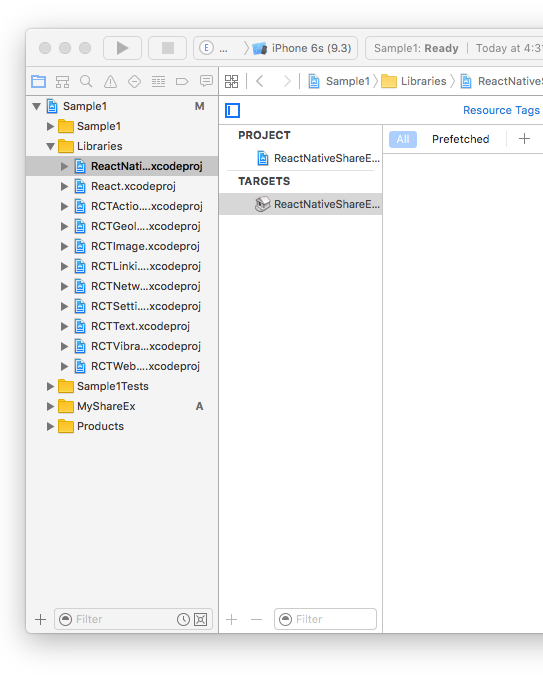543x679 pixels.
Task: Open the Resource Tags link
Action: [x=501, y=110]
